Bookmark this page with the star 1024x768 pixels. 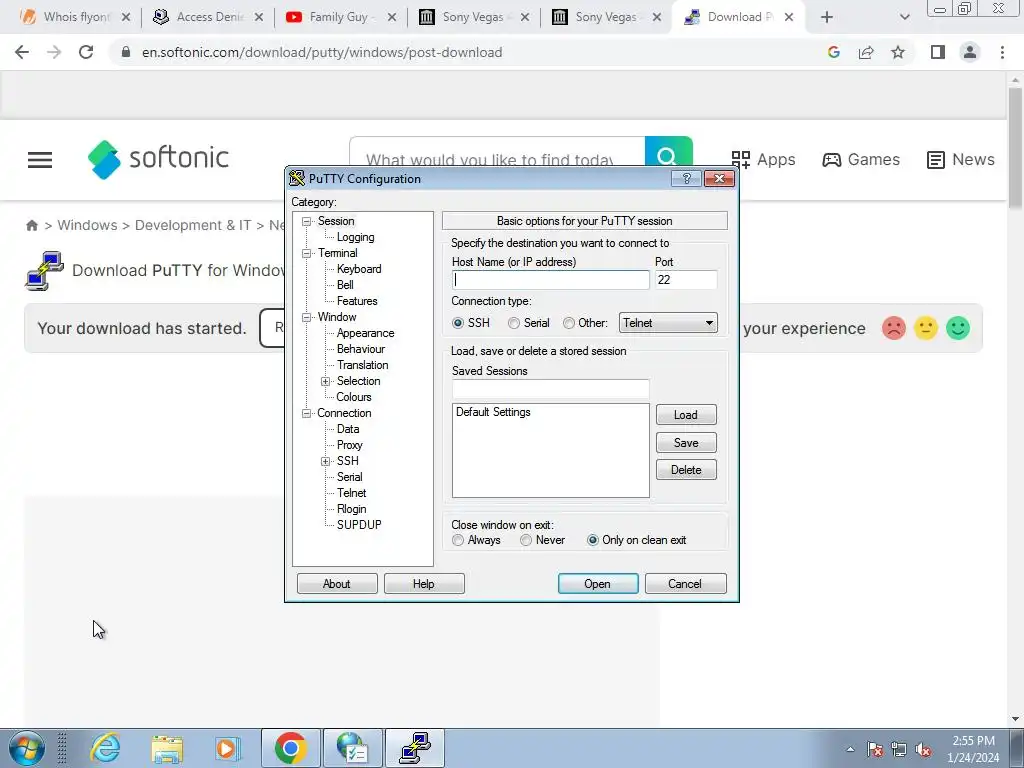(898, 52)
